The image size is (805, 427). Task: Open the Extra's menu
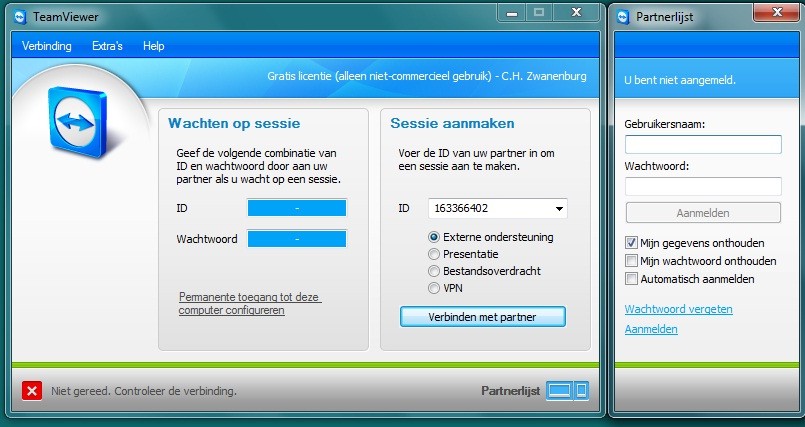pos(107,46)
